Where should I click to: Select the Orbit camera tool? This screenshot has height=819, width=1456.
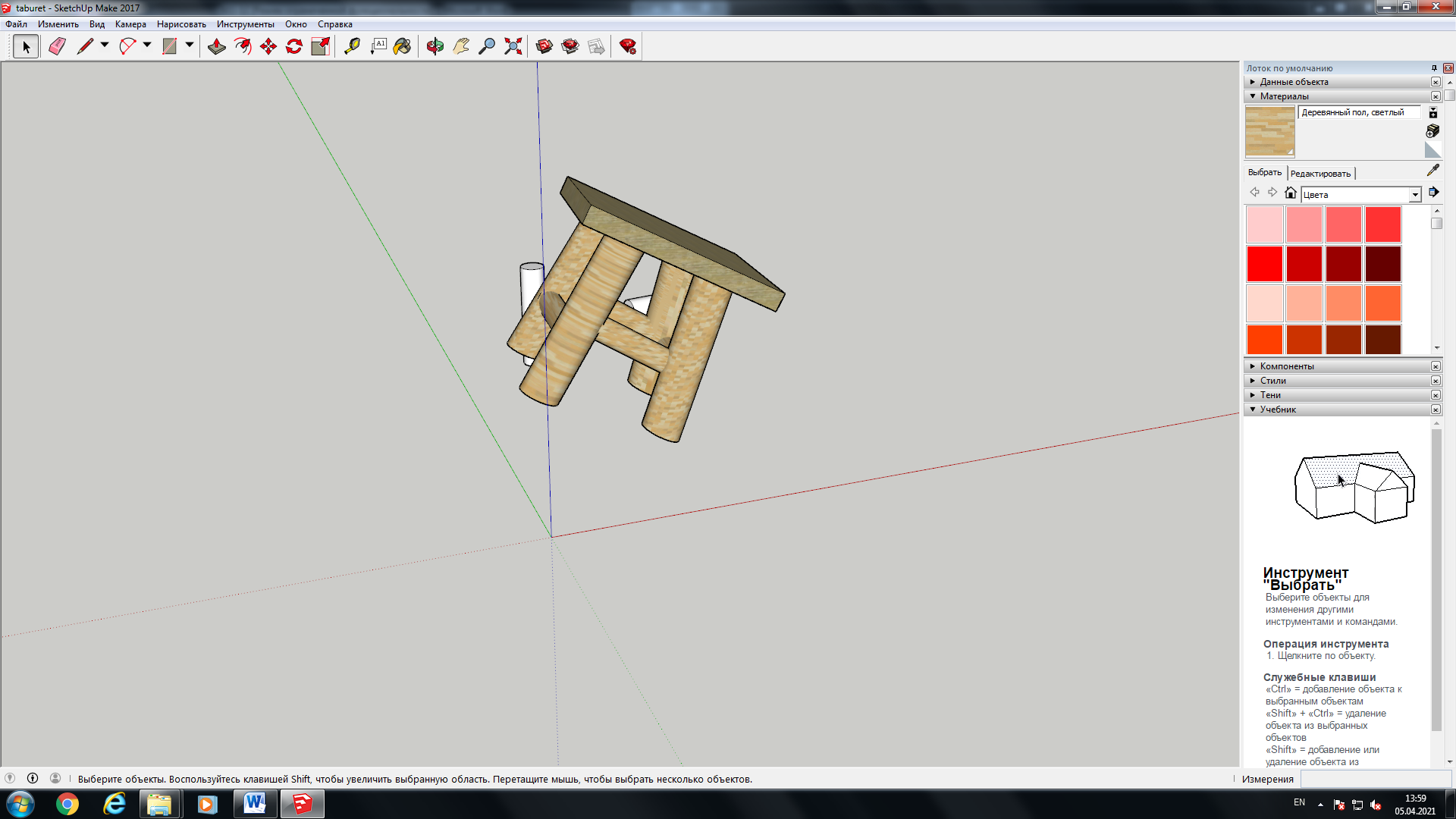pos(435,46)
